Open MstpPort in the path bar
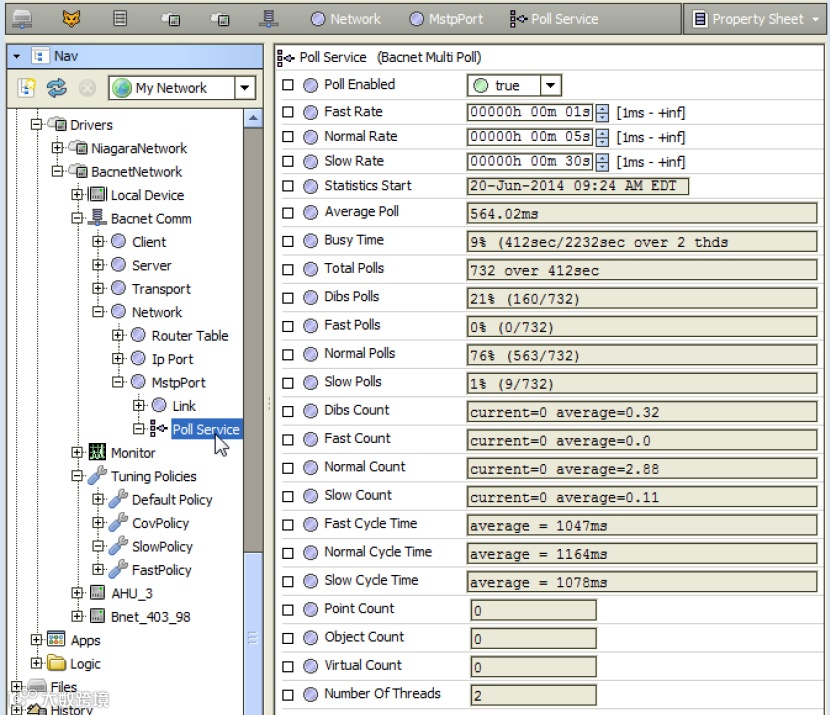This screenshot has width=830, height=715. (x=446, y=19)
